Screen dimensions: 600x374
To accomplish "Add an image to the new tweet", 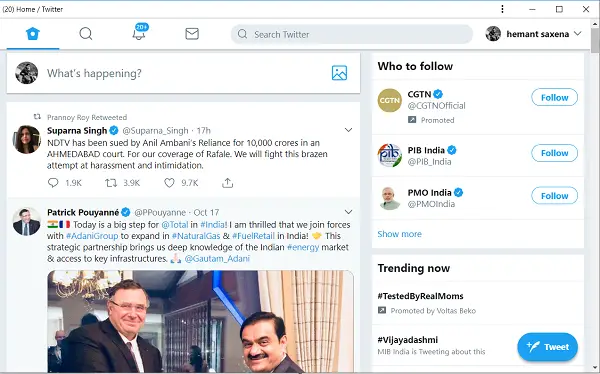I will pos(339,73).
